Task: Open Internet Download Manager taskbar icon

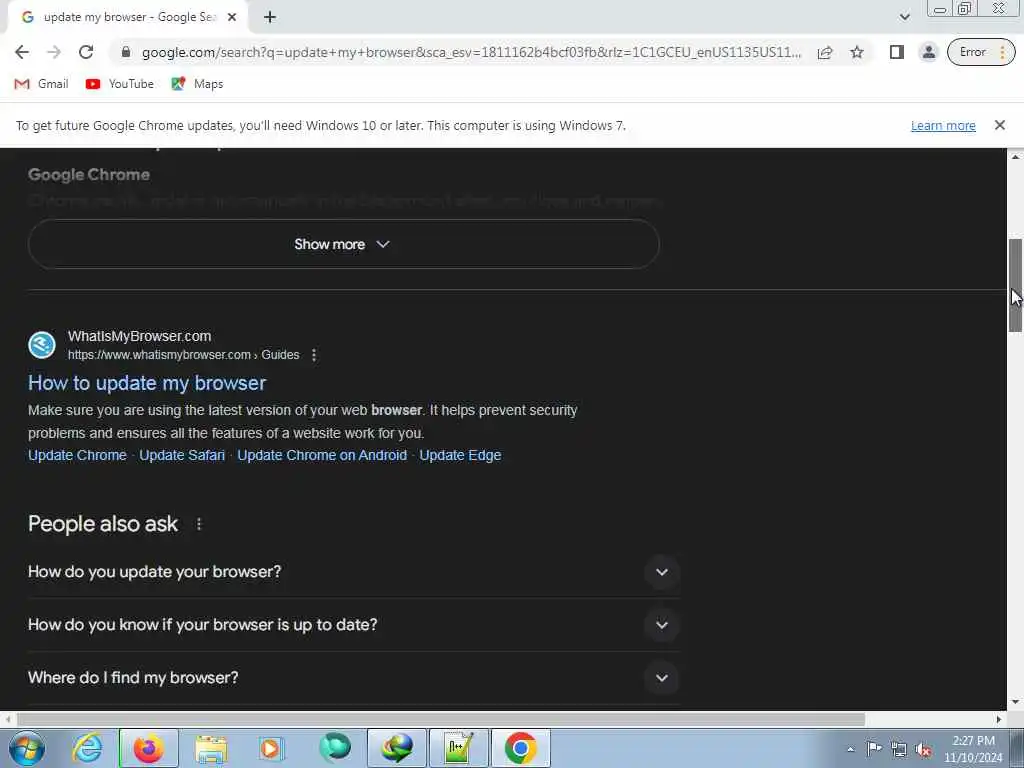Action: [397, 748]
